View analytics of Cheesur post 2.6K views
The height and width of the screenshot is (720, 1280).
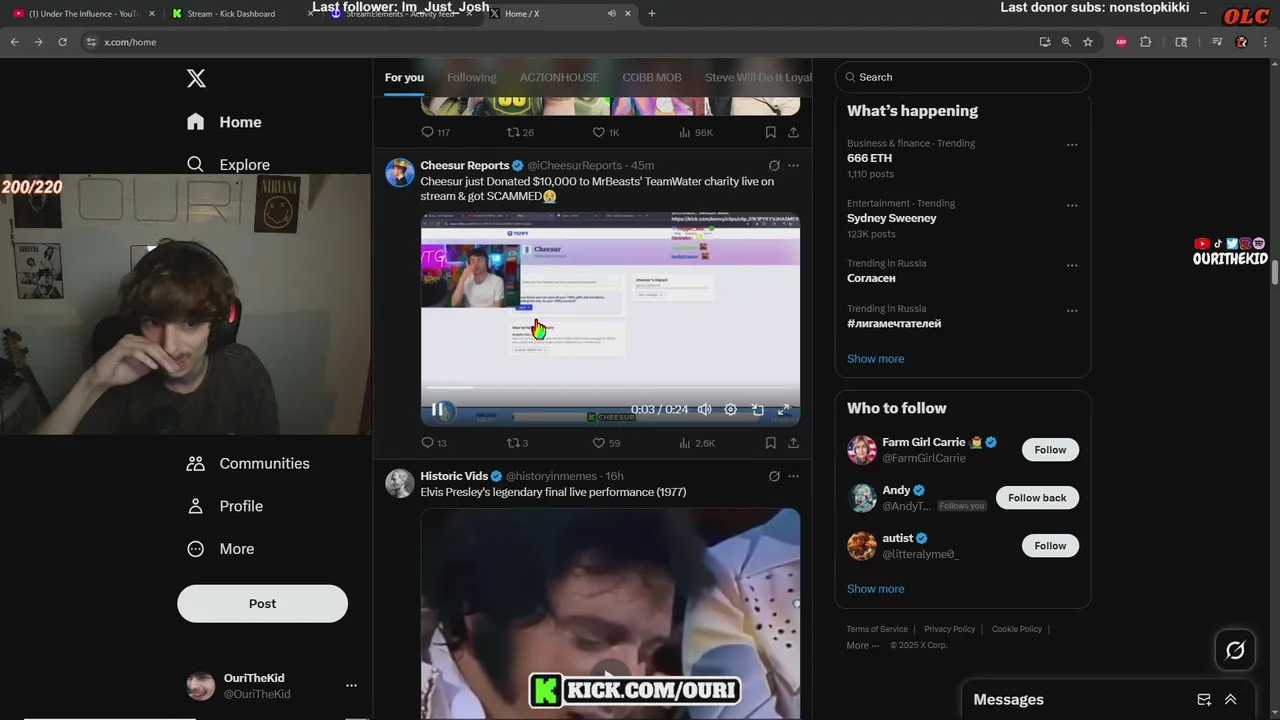pos(696,443)
